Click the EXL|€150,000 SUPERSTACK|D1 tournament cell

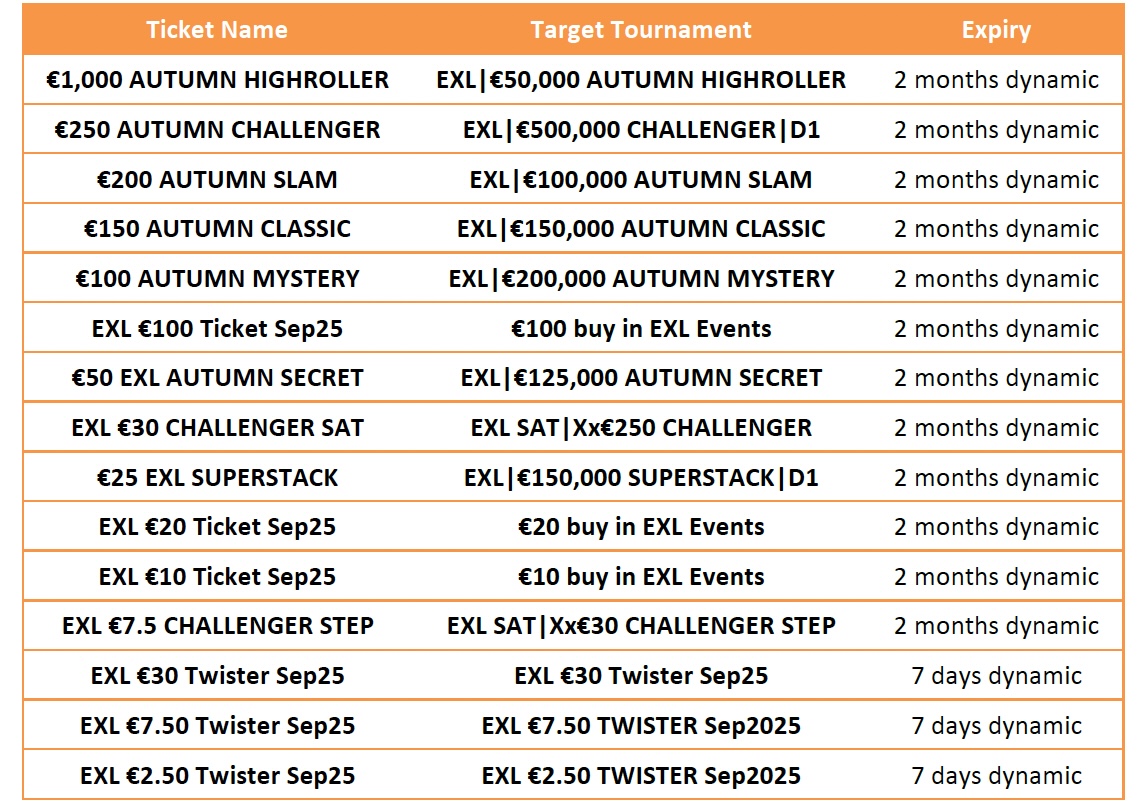point(640,477)
